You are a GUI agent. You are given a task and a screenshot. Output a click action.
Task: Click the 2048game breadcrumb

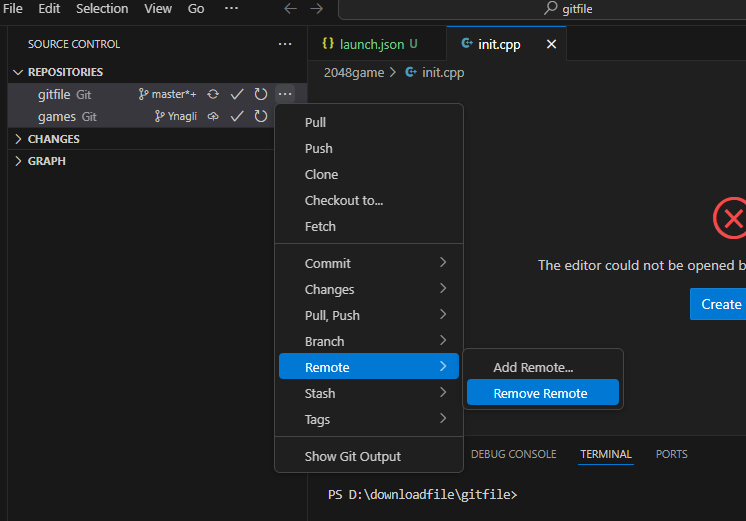pos(353,72)
